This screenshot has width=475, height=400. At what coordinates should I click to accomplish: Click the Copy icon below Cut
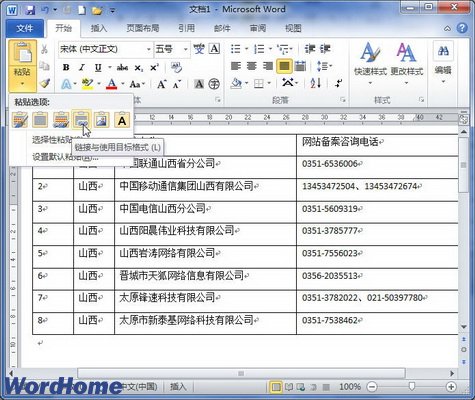(44, 66)
